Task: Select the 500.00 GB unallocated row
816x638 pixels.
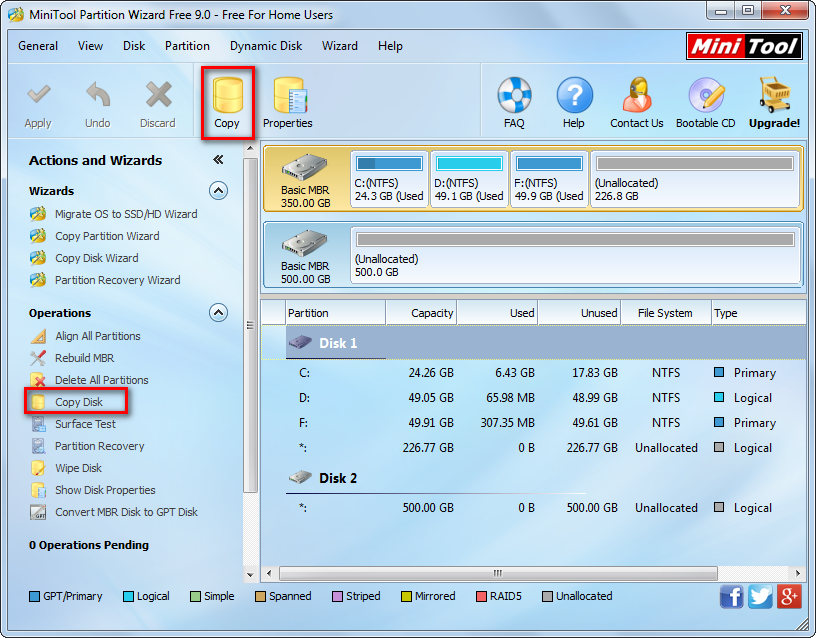Action: coord(533,507)
